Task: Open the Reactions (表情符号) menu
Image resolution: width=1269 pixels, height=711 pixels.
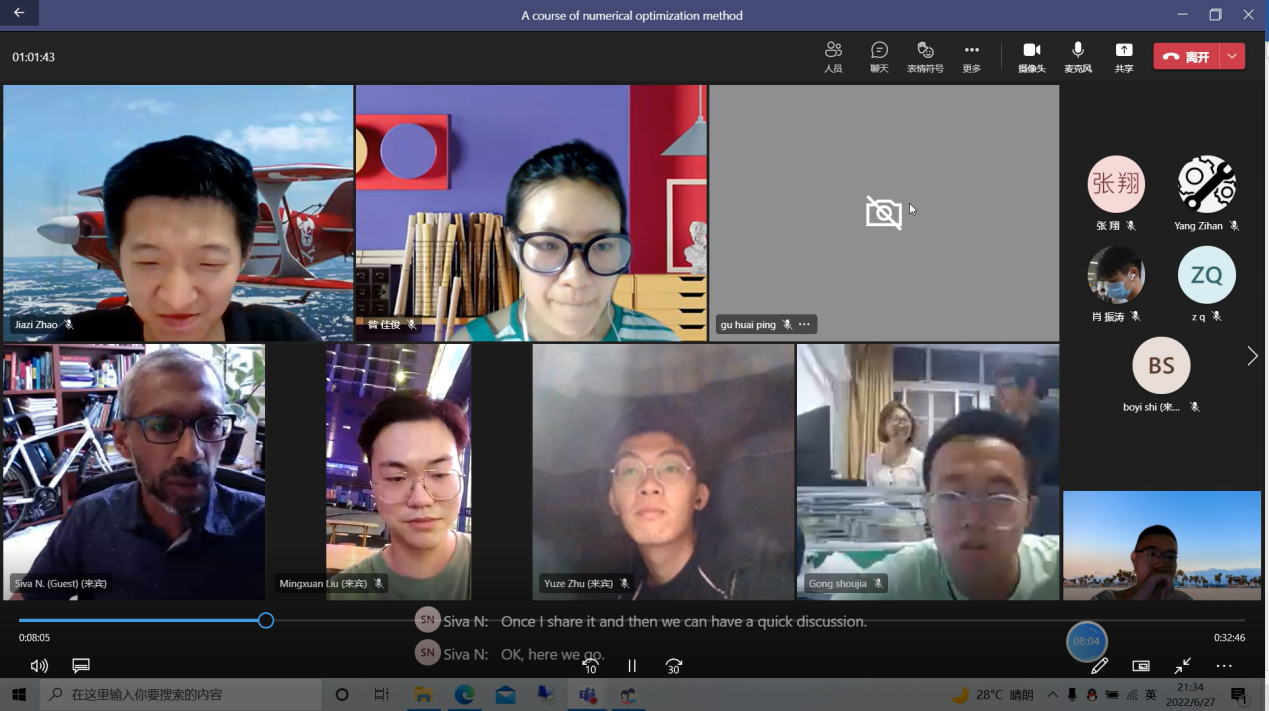Action: click(x=925, y=57)
